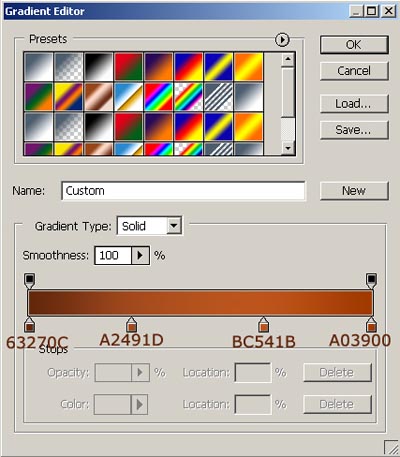
Task: Click New to add gradient preset
Action: click(x=354, y=191)
